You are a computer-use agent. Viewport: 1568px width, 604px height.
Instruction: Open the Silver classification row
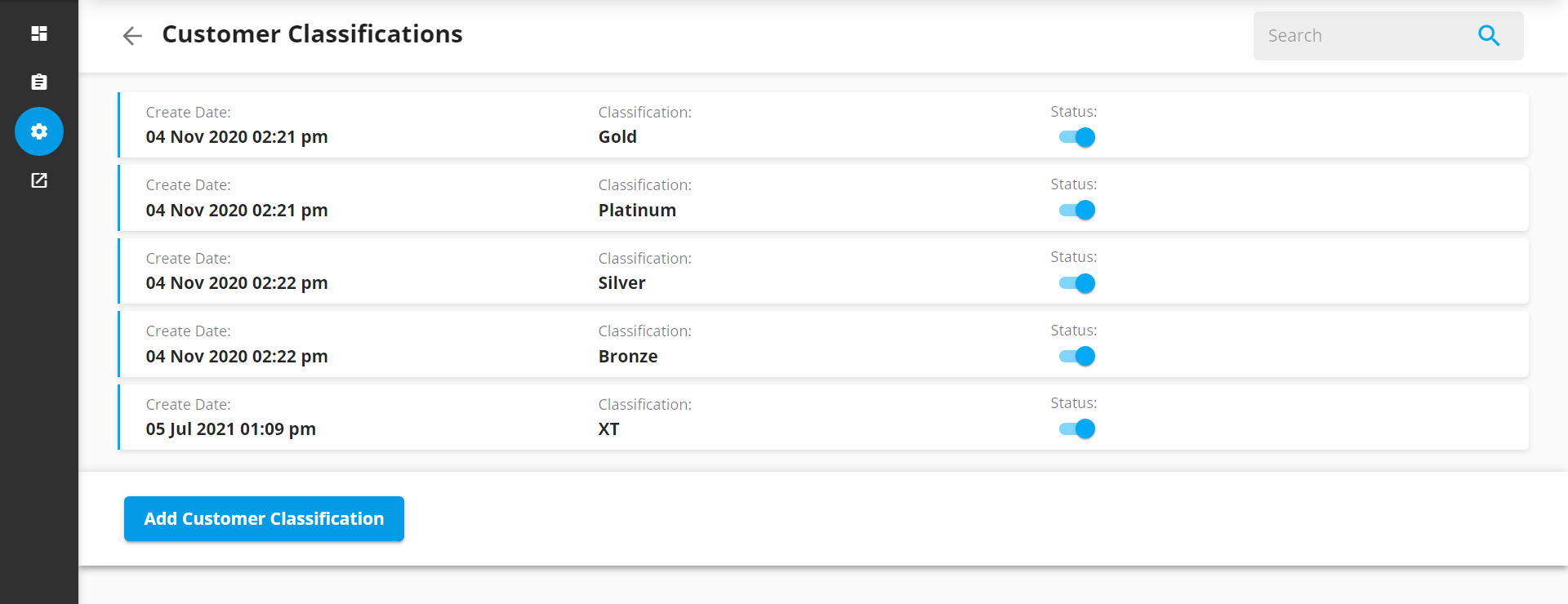823,271
